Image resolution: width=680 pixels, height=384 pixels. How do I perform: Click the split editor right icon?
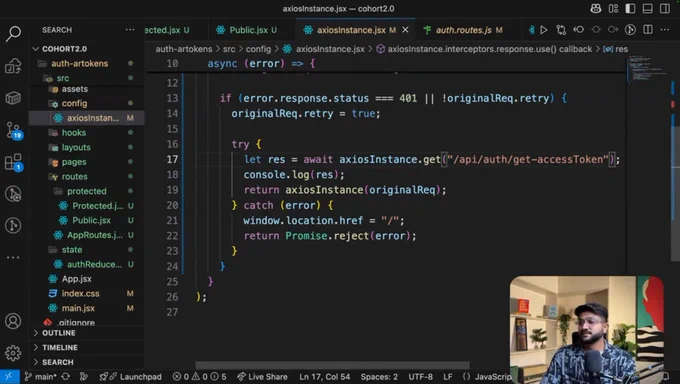click(648, 30)
